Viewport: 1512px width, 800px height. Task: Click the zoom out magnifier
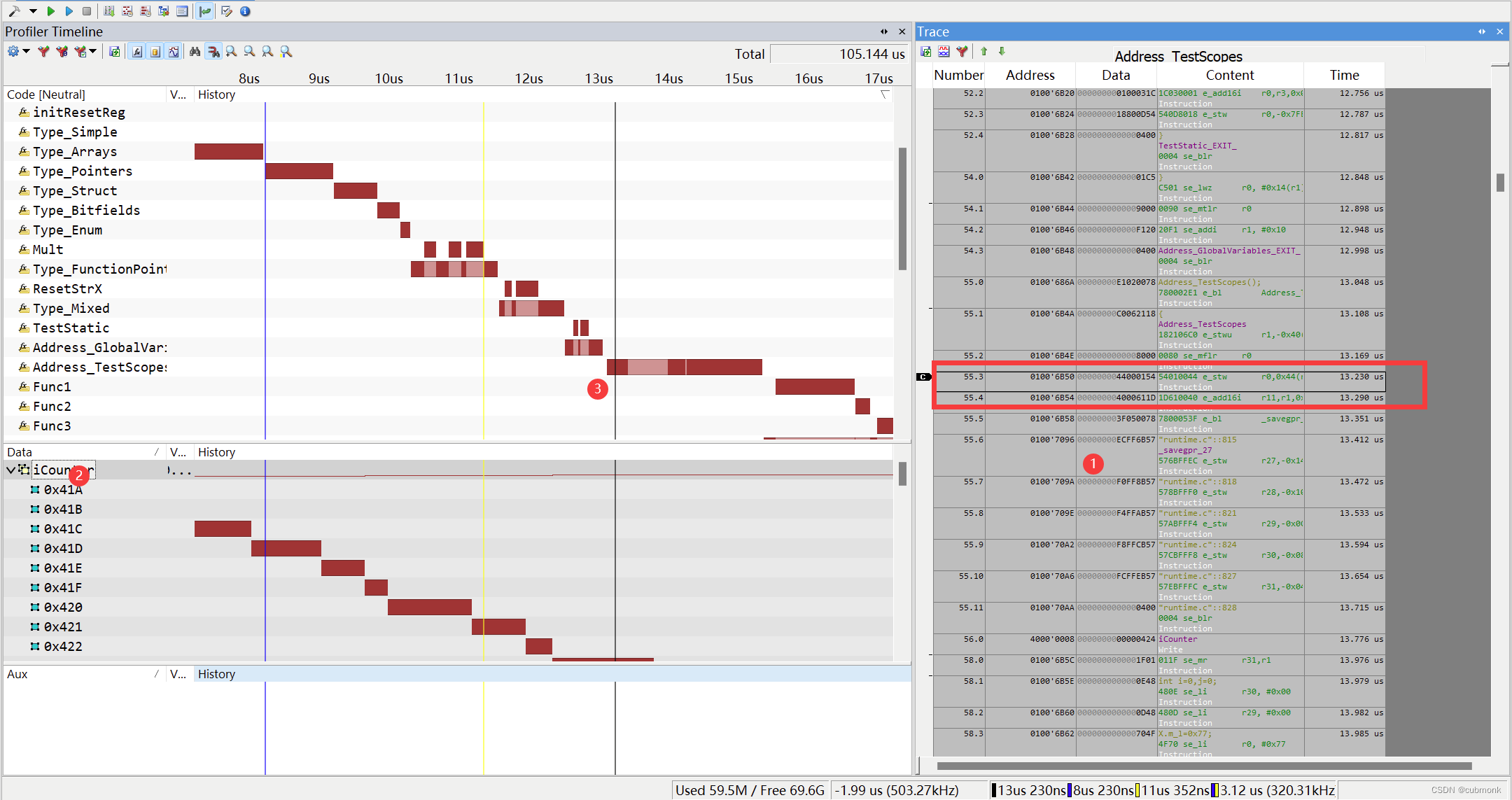249,51
